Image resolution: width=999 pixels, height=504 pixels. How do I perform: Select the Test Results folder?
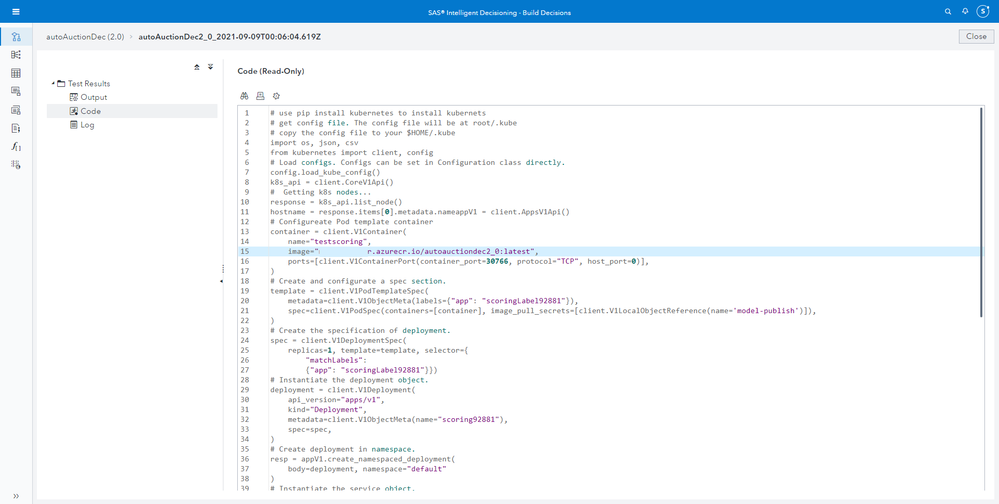83,83
